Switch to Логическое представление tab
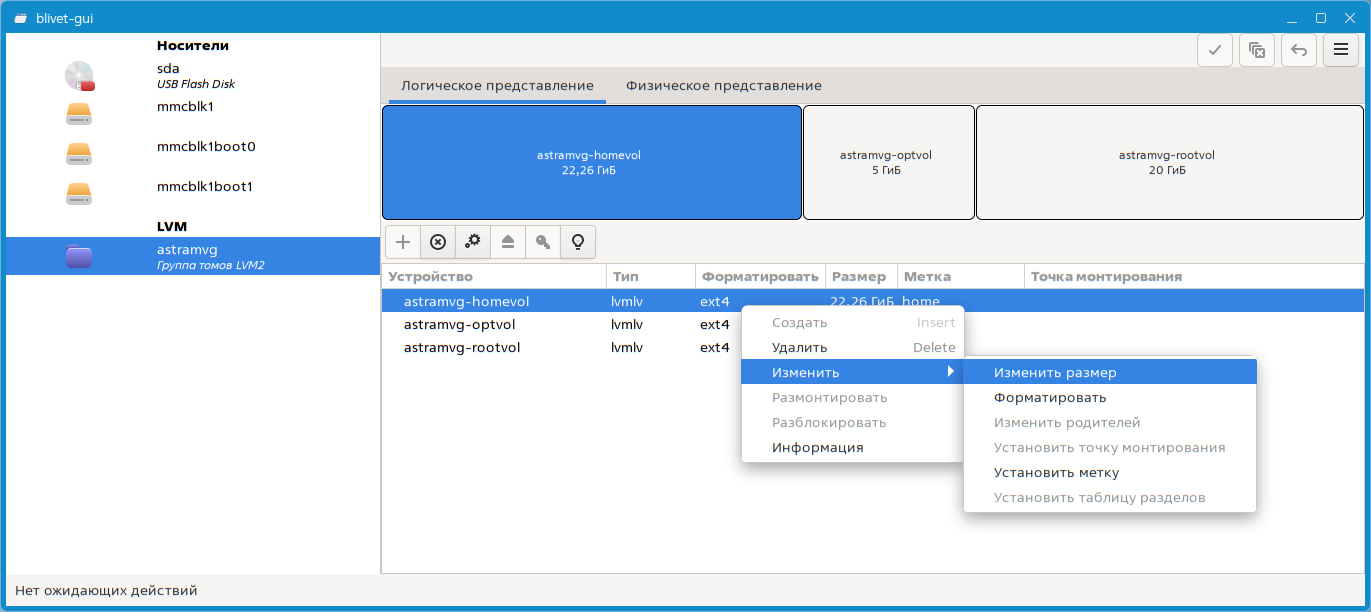1371x612 pixels. coord(497,86)
